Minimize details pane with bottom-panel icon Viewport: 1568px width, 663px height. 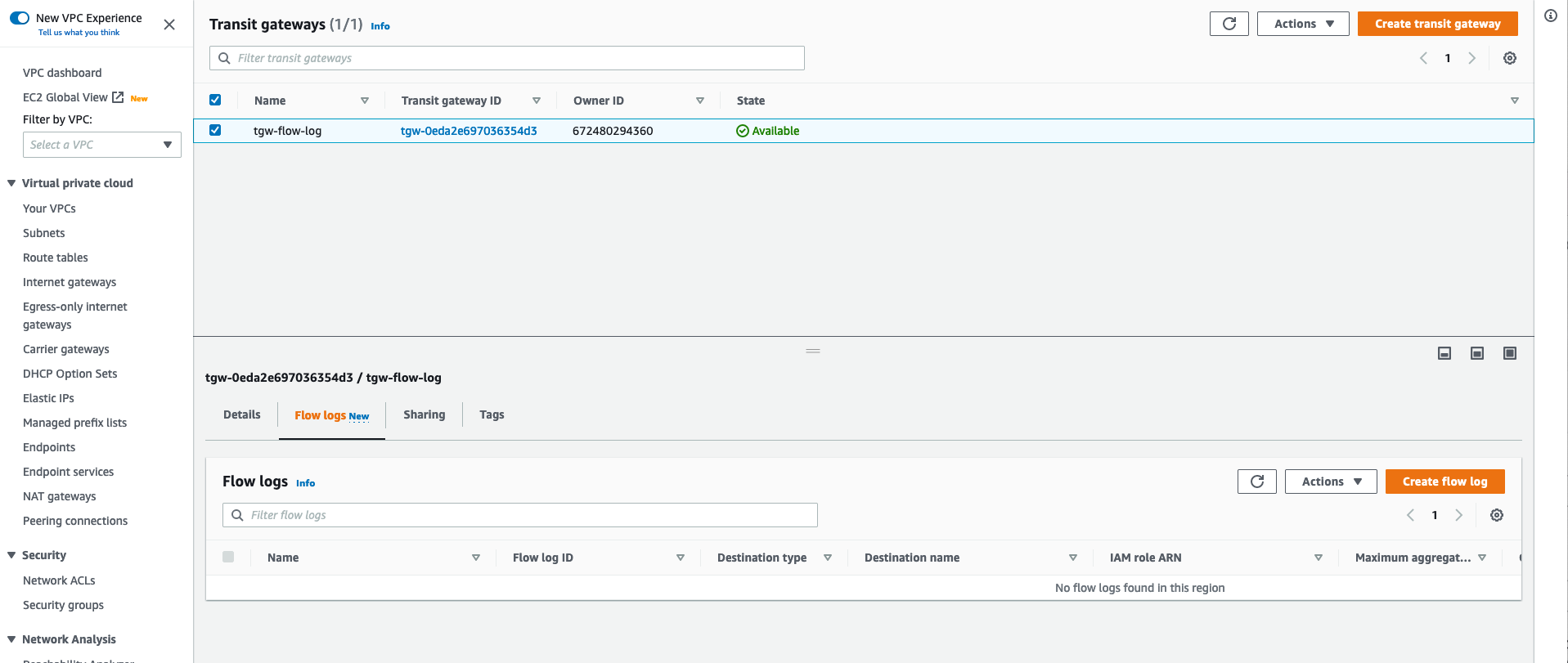pos(1444,353)
